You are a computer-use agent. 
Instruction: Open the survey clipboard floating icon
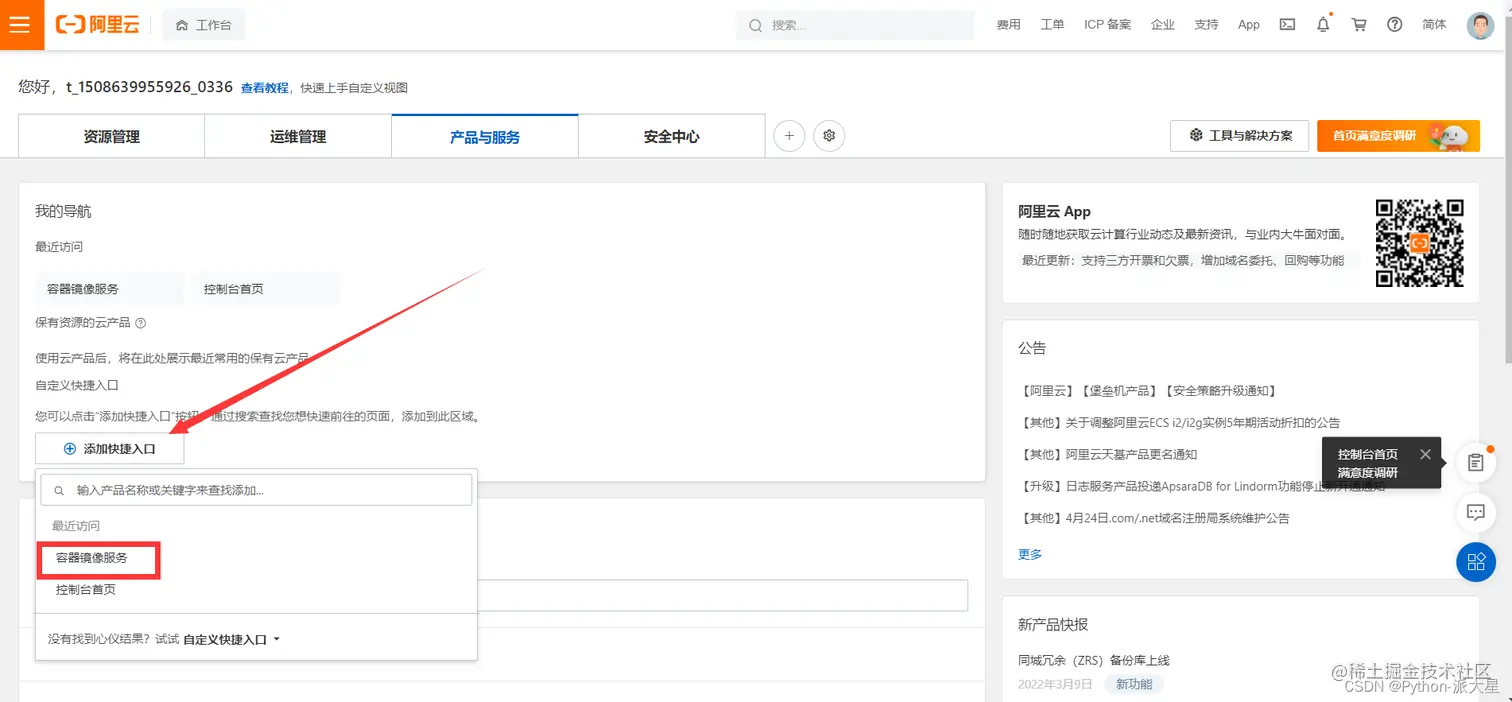(x=1475, y=463)
